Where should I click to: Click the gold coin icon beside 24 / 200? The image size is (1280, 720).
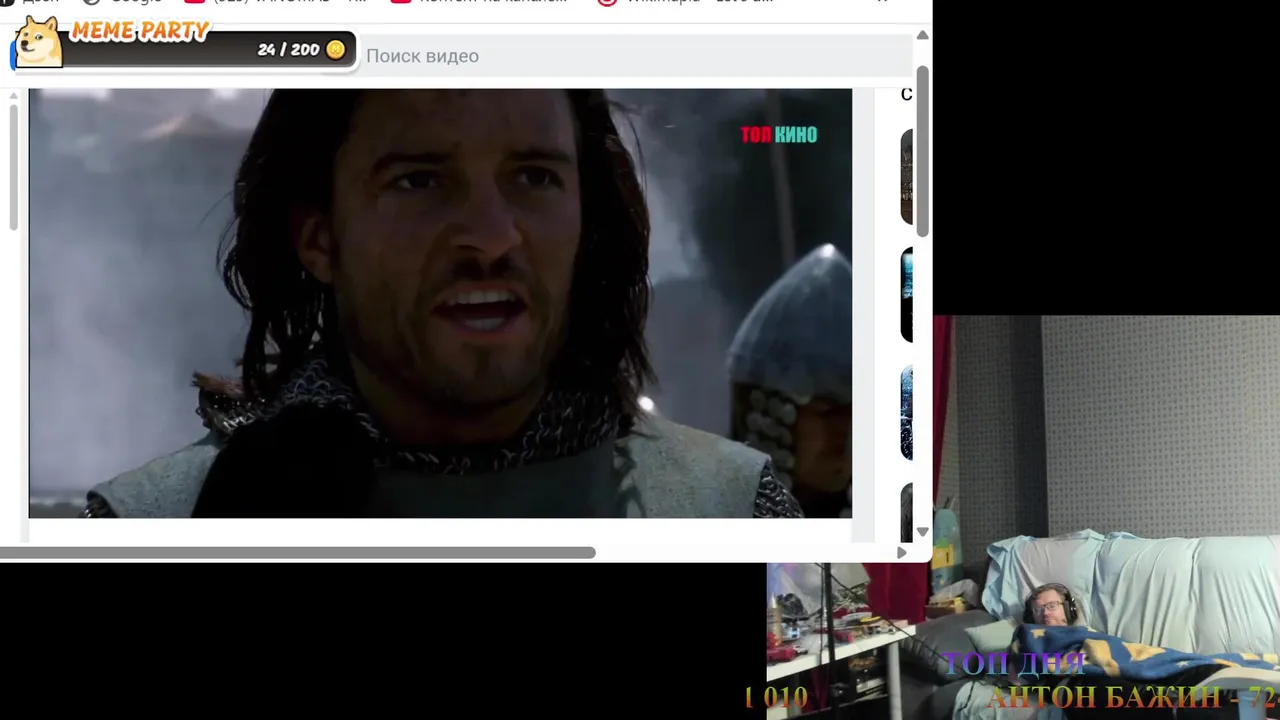click(335, 49)
